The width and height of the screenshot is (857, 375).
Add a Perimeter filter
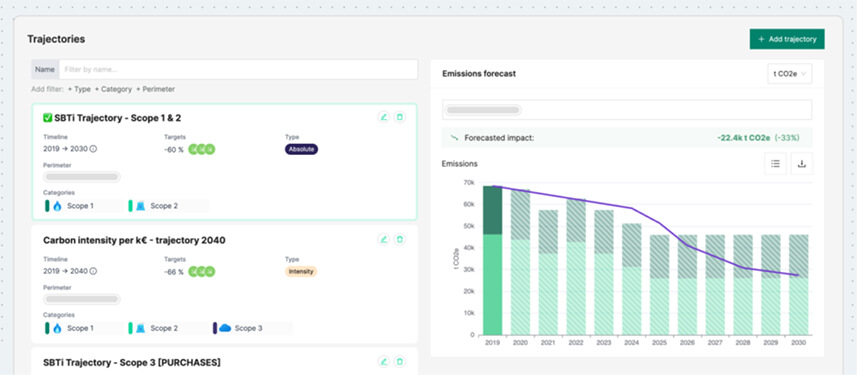pyautogui.click(x=155, y=89)
